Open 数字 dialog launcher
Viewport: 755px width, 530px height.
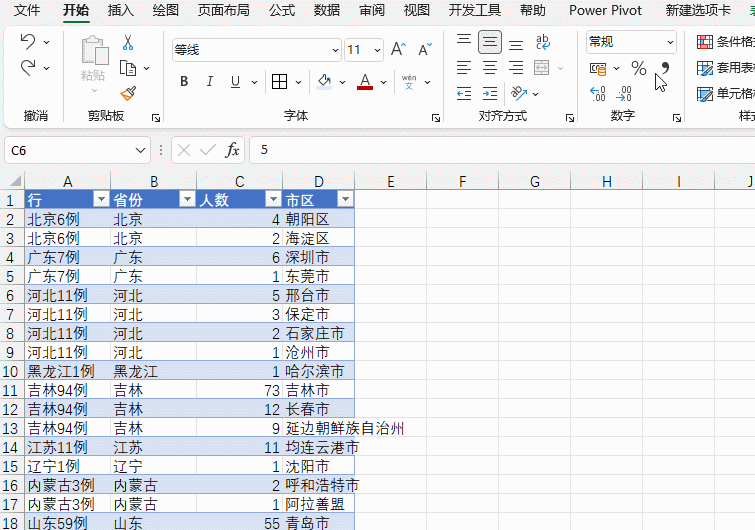pos(677,118)
